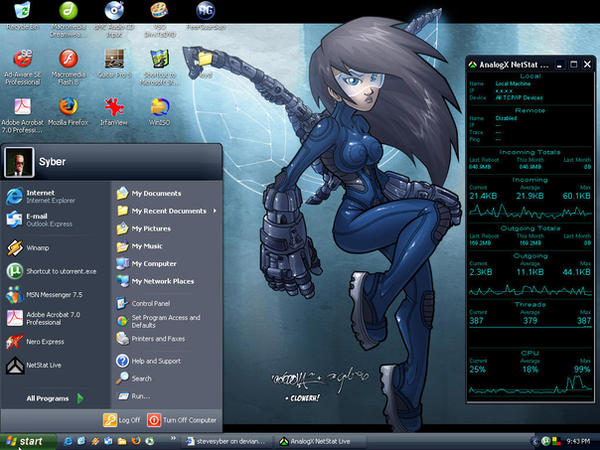Open the folder icon in Quick Launch

(x=122, y=441)
